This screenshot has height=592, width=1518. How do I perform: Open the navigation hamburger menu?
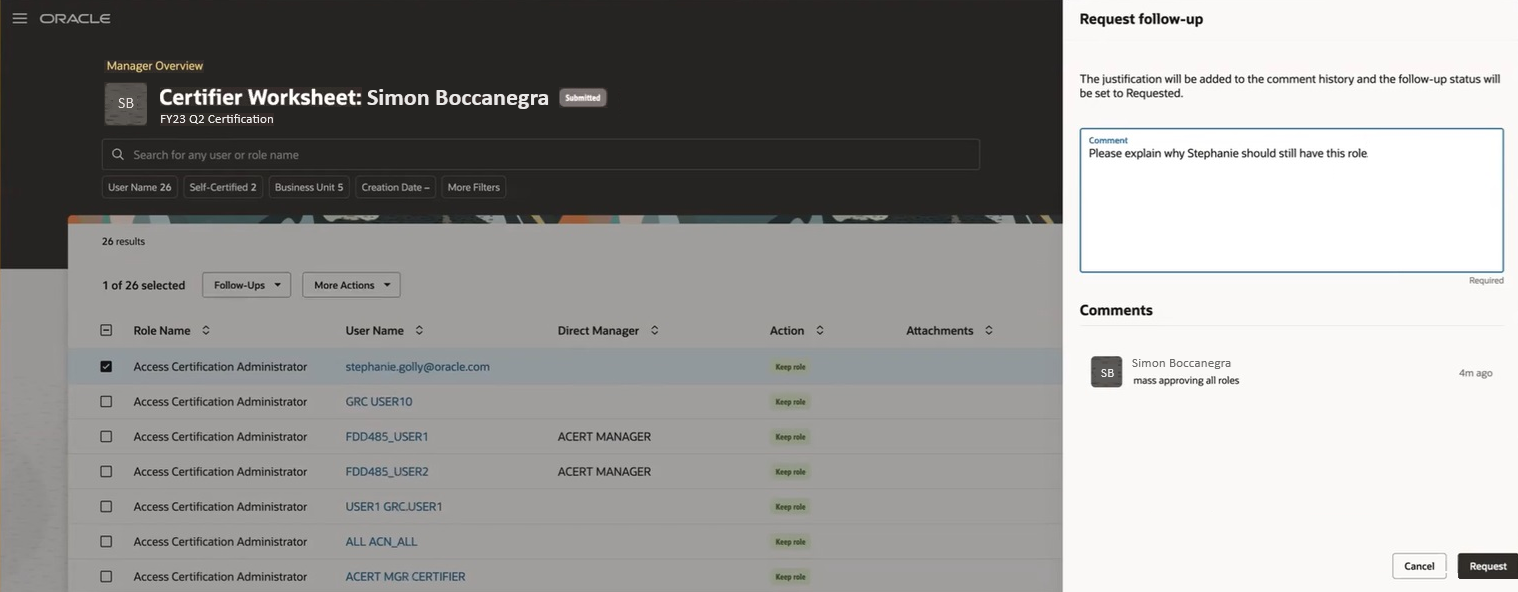point(19,17)
